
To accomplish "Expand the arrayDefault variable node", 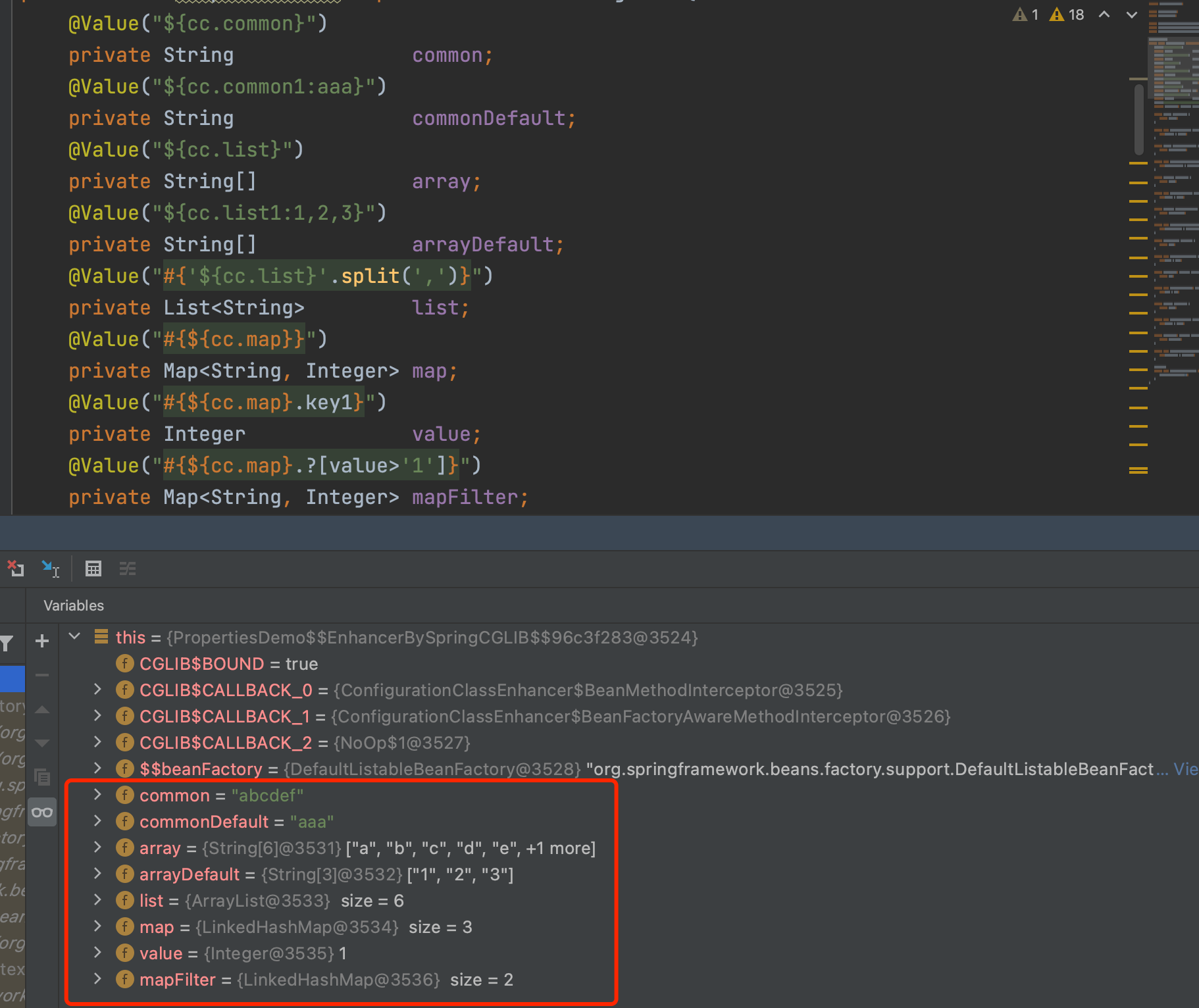I will point(97,873).
